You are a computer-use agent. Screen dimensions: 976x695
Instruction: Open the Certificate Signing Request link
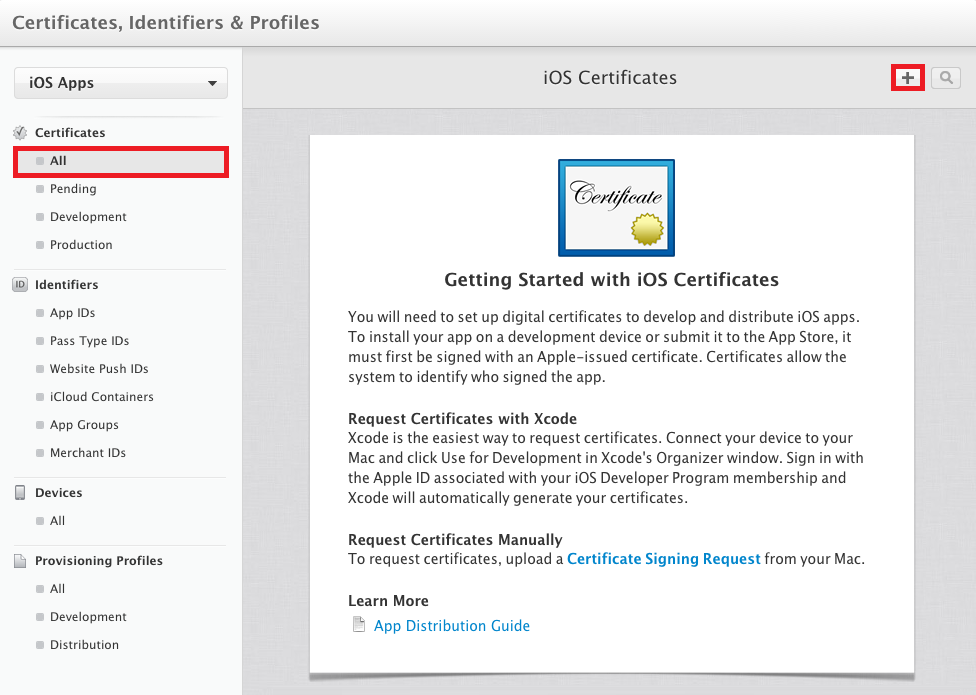tap(664, 559)
